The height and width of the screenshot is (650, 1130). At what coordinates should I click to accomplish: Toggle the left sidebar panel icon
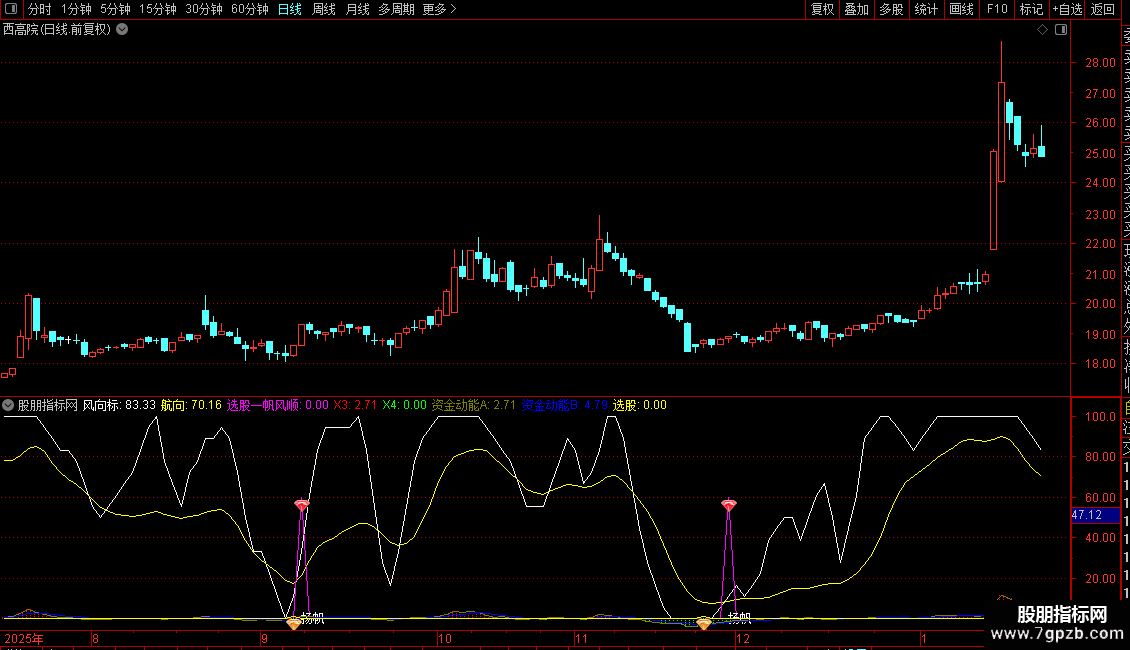point(11,9)
